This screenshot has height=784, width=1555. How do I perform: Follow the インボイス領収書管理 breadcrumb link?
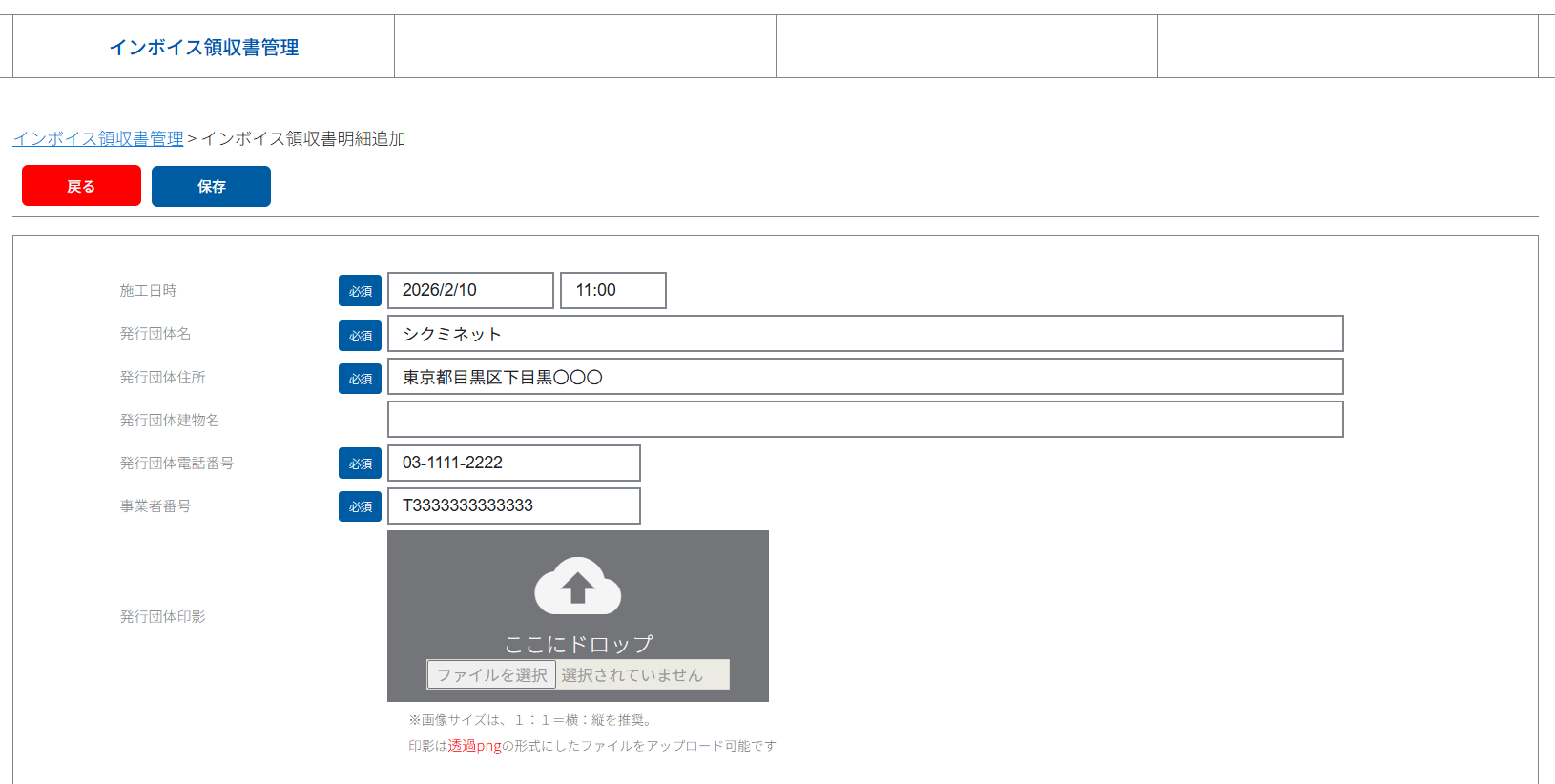(98, 139)
